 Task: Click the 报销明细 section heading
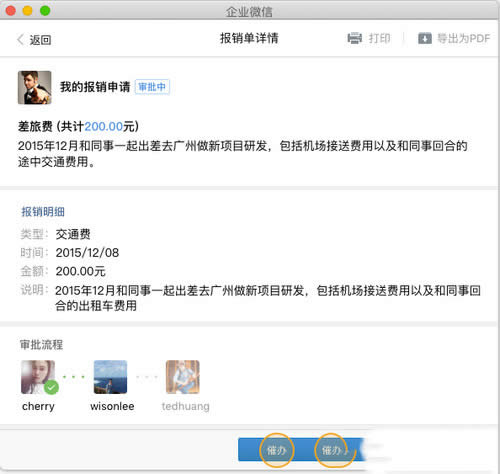pos(43,212)
